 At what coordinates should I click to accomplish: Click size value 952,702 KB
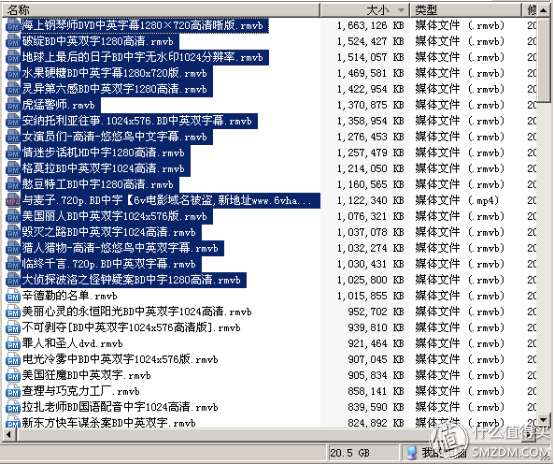pyautogui.click(x=376, y=312)
